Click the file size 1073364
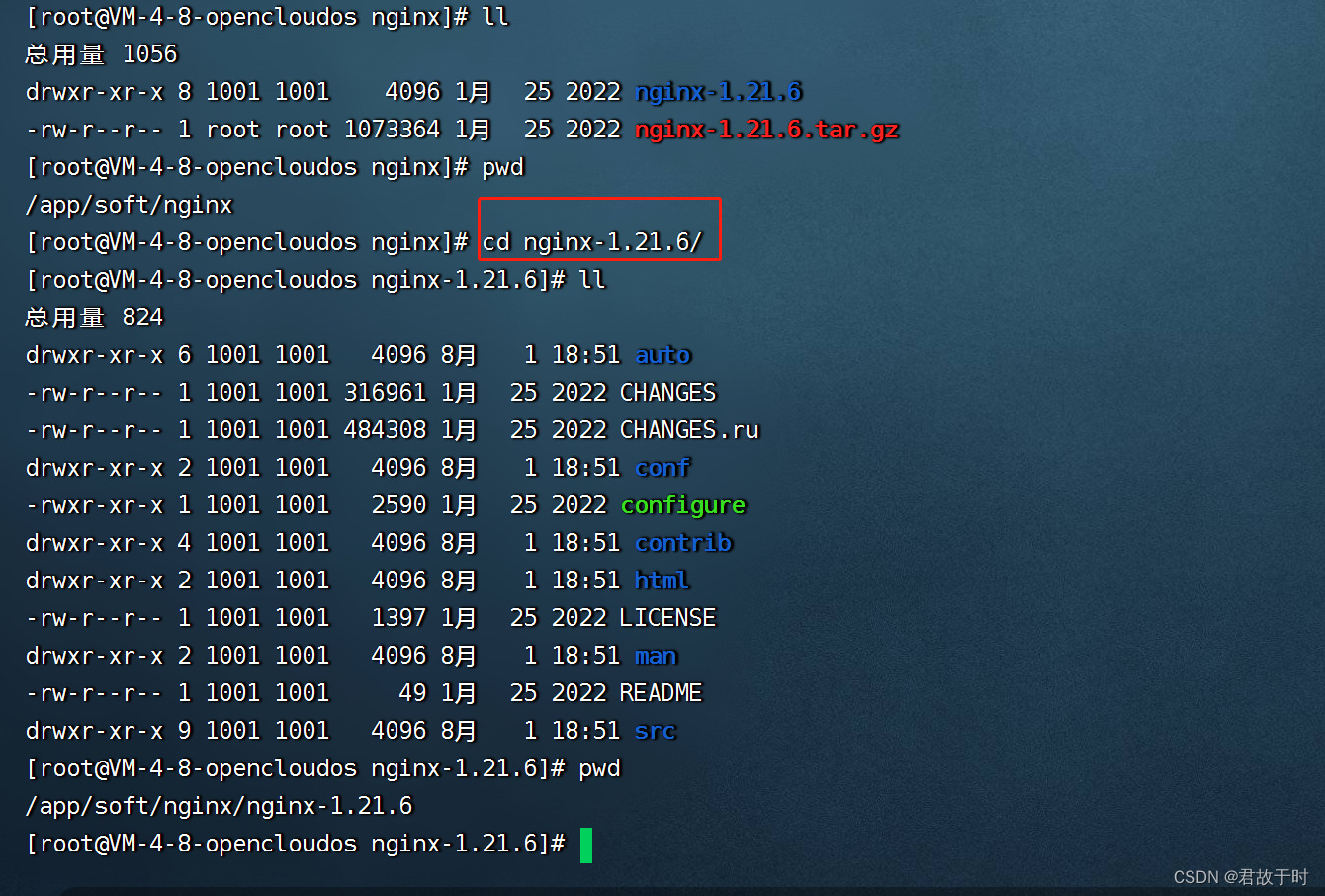This screenshot has width=1325, height=896. pyautogui.click(x=392, y=130)
